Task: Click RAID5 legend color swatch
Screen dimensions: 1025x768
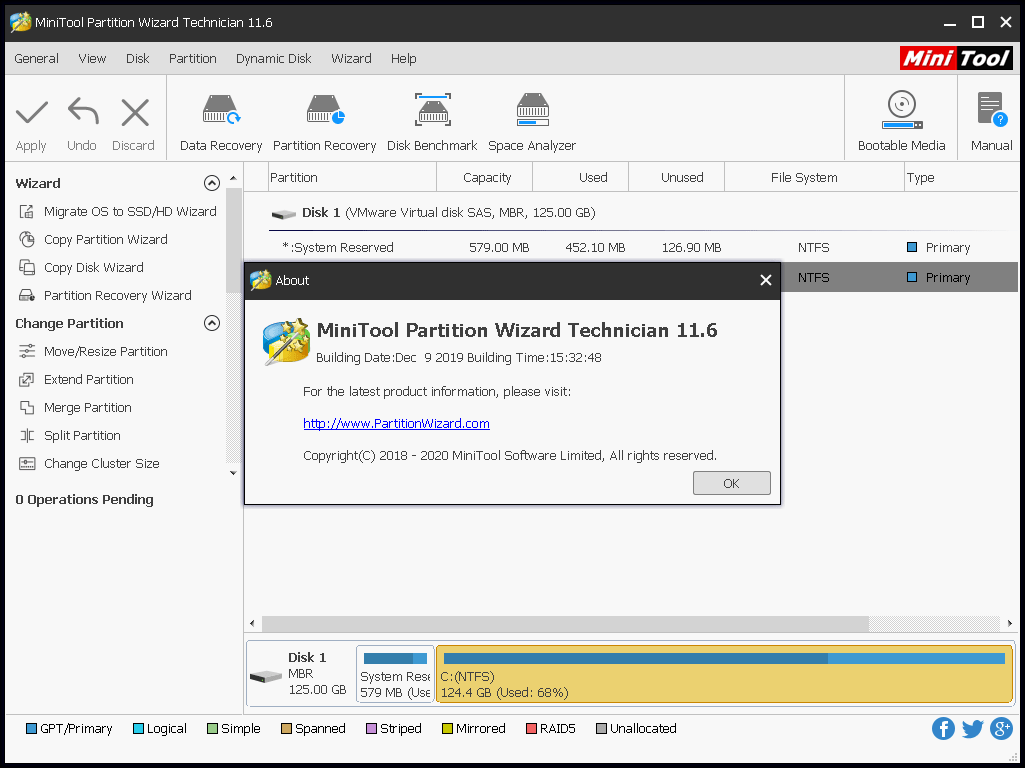Action: pos(531,729)
